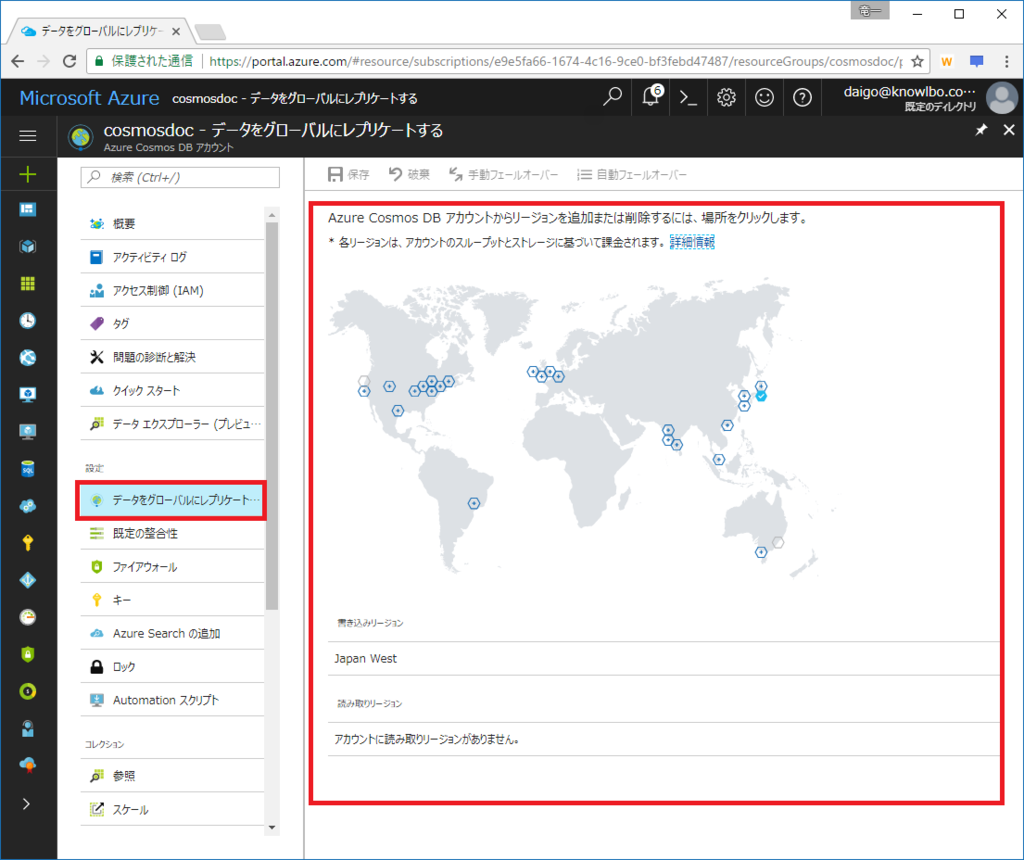Open the blue chat extension icon in browser
1024x860 pixels.
[x=976, y=61]
